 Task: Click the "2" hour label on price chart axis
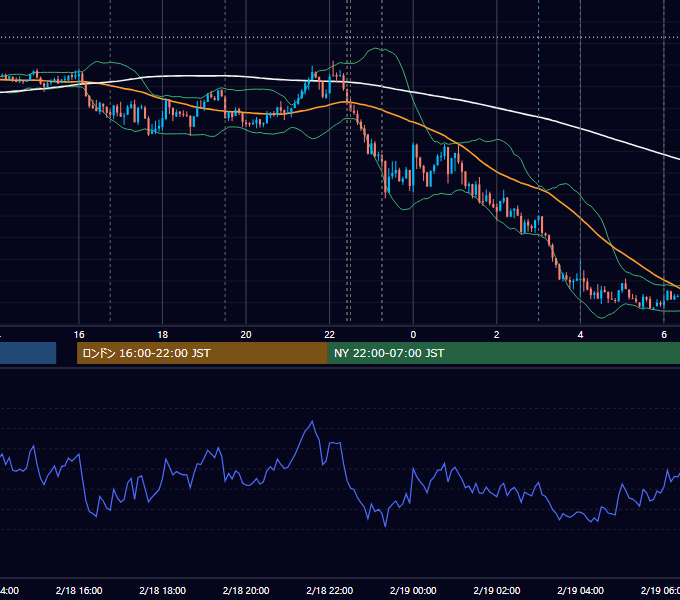coord(497,335)
